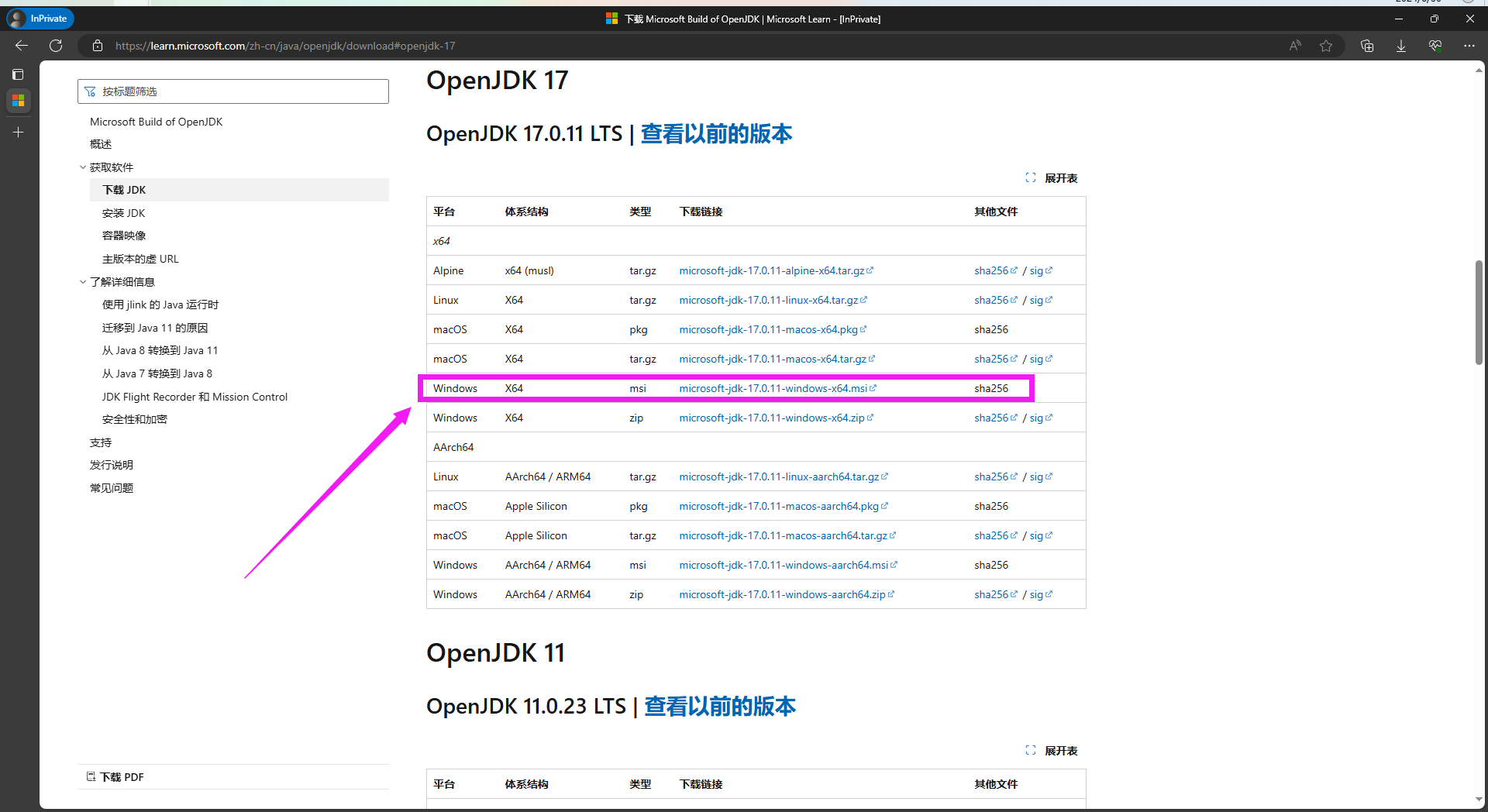Click expand table button above OpenJDK 17 table
This screenshot has height=812, width=1488.
point(1052,178)
